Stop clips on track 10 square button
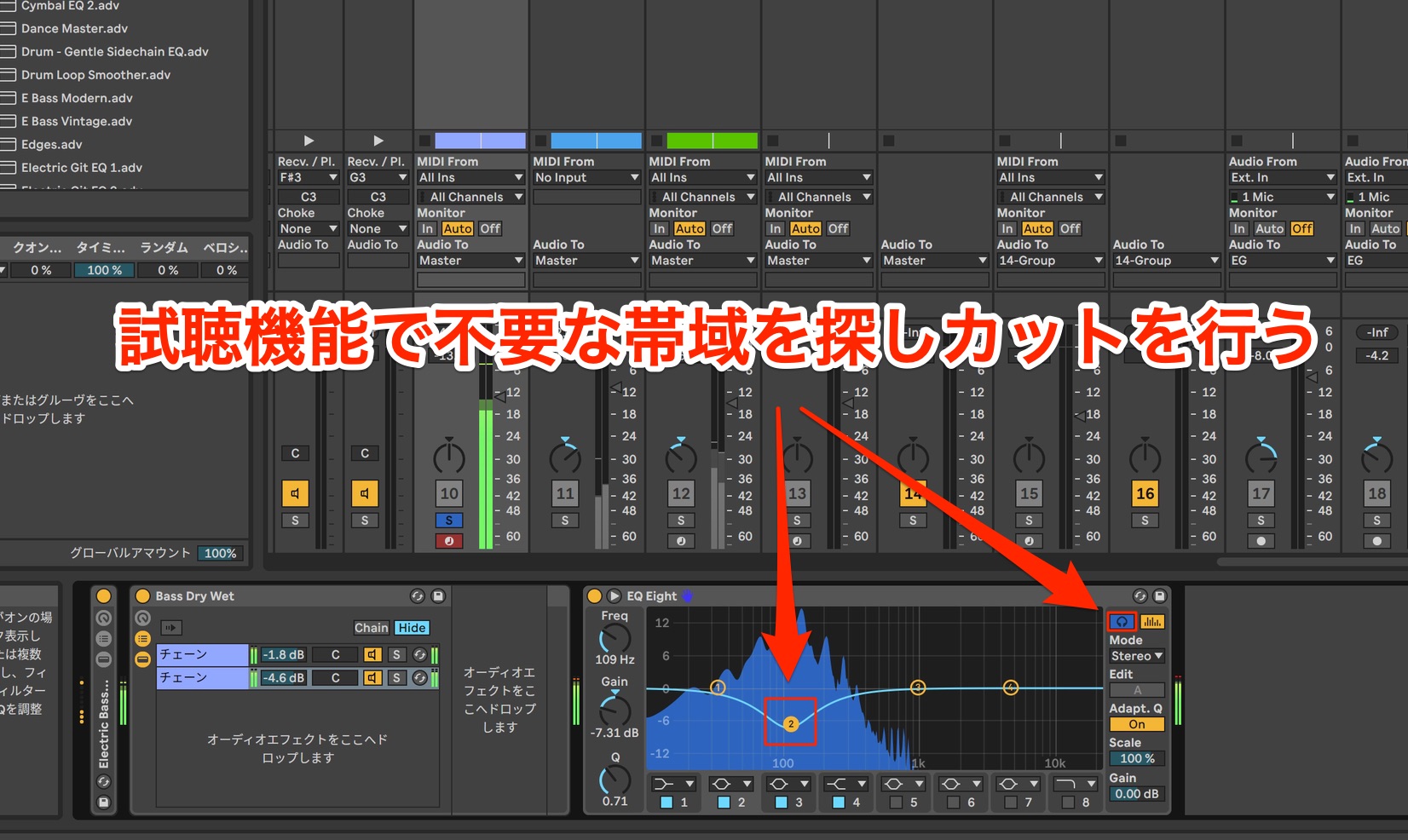Image resolution: width=1408 pixels, height=840 pixels. click(424, 141)
